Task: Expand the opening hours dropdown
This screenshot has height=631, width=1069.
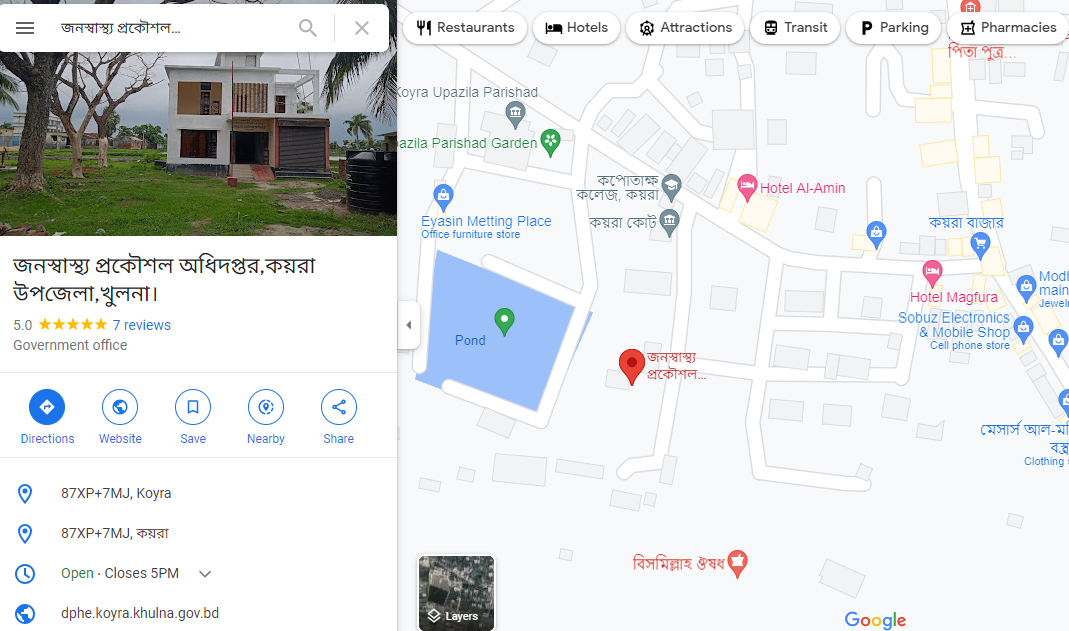Action: click(205, 574)
